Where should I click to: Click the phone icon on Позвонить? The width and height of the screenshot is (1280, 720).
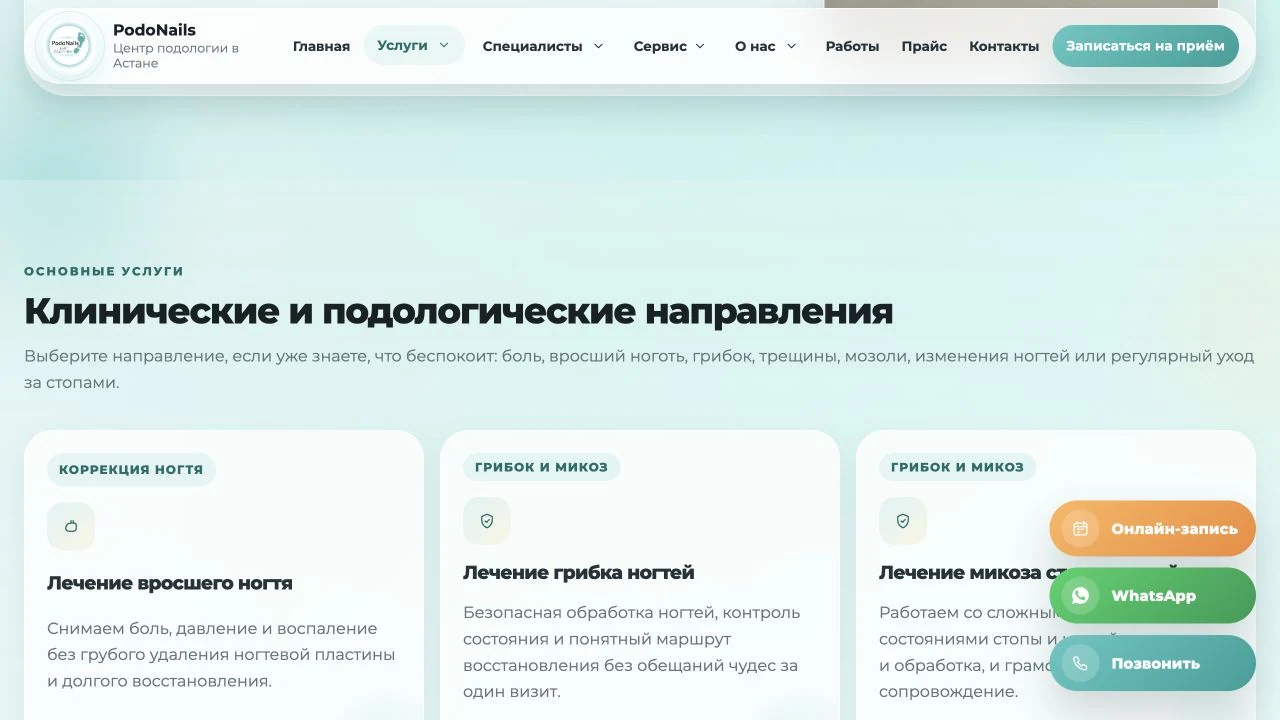[x=1080, y=663]
